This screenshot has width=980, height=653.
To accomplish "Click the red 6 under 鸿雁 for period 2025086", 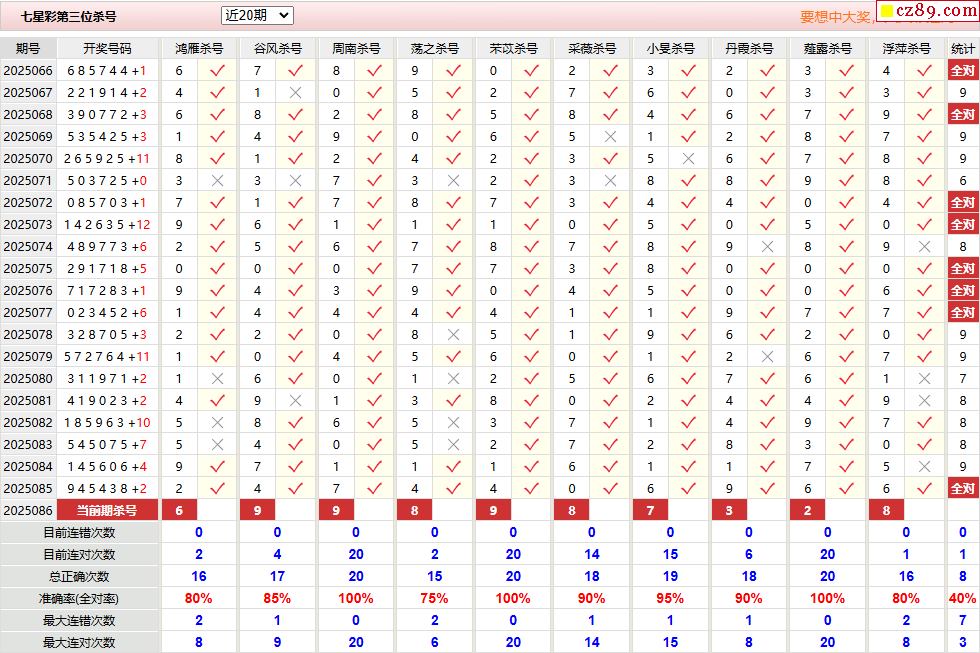I will click(x=179, y=511).
